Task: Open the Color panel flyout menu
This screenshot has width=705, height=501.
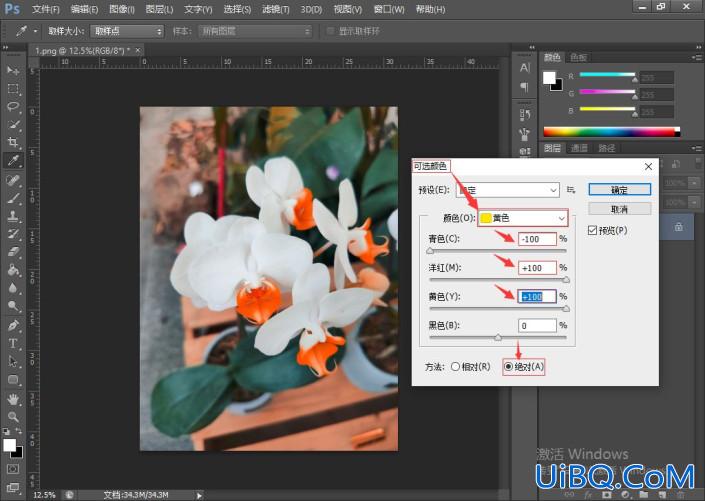Action: tap(697, 57)
